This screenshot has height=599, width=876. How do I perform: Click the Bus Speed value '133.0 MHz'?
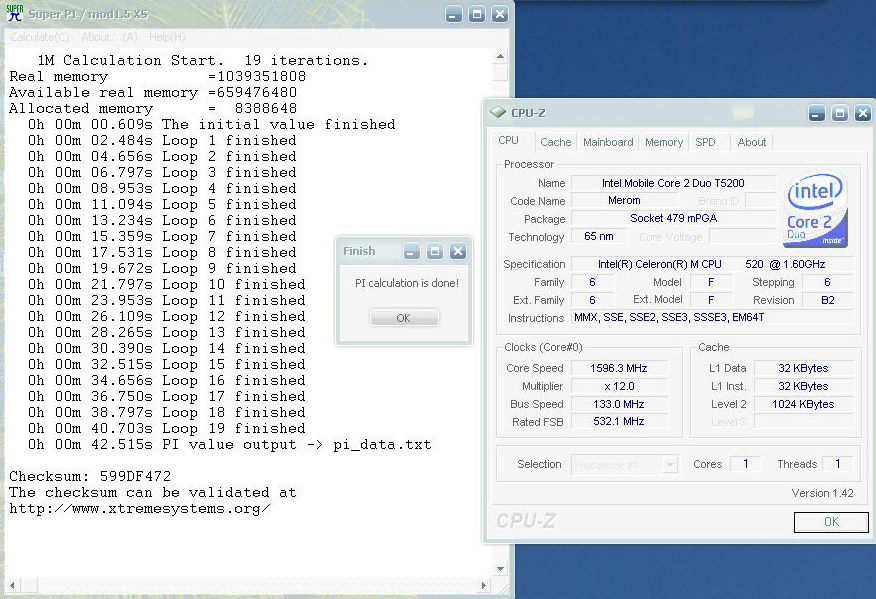pos(618,404)
